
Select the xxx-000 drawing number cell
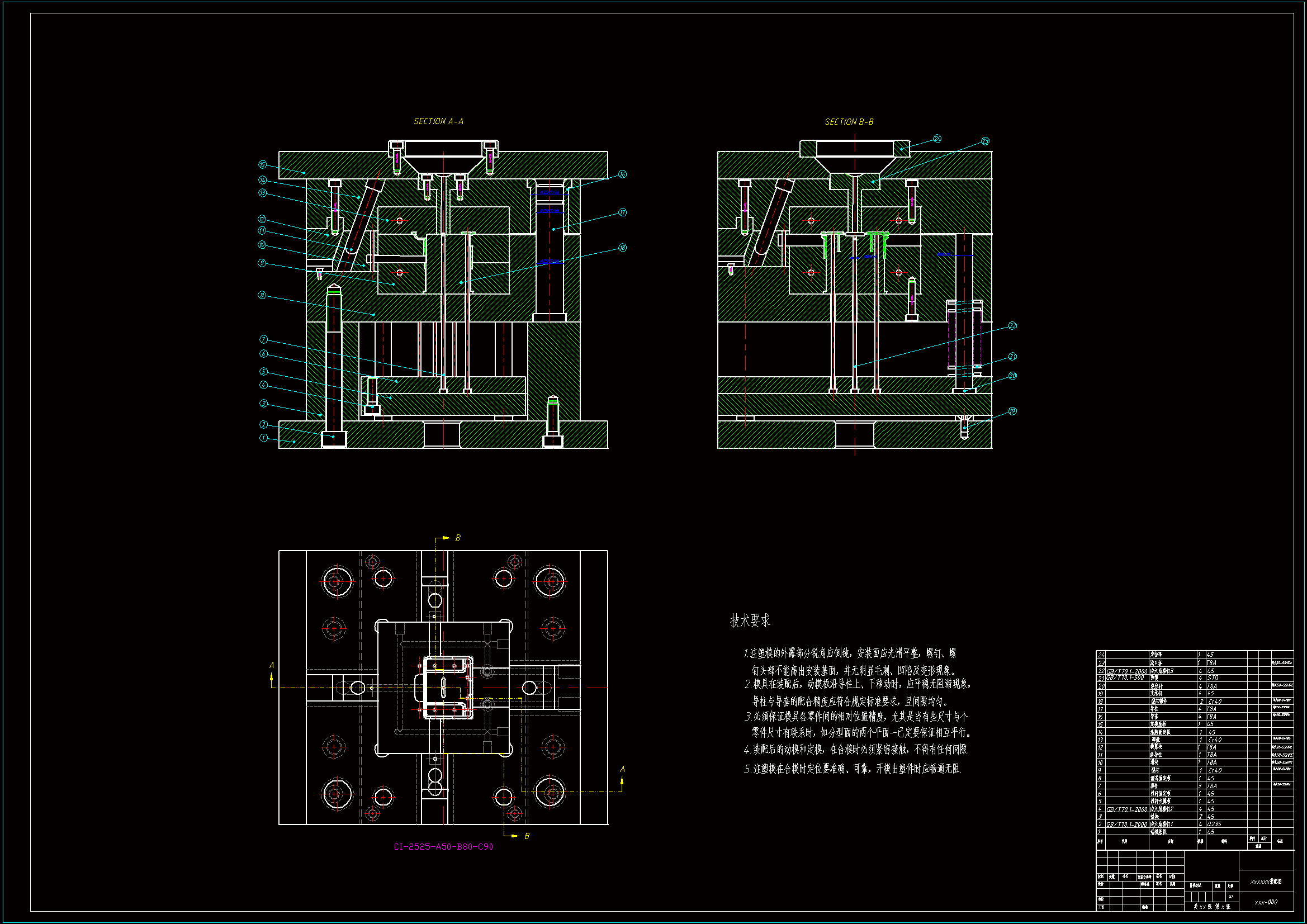[1266, 902]
